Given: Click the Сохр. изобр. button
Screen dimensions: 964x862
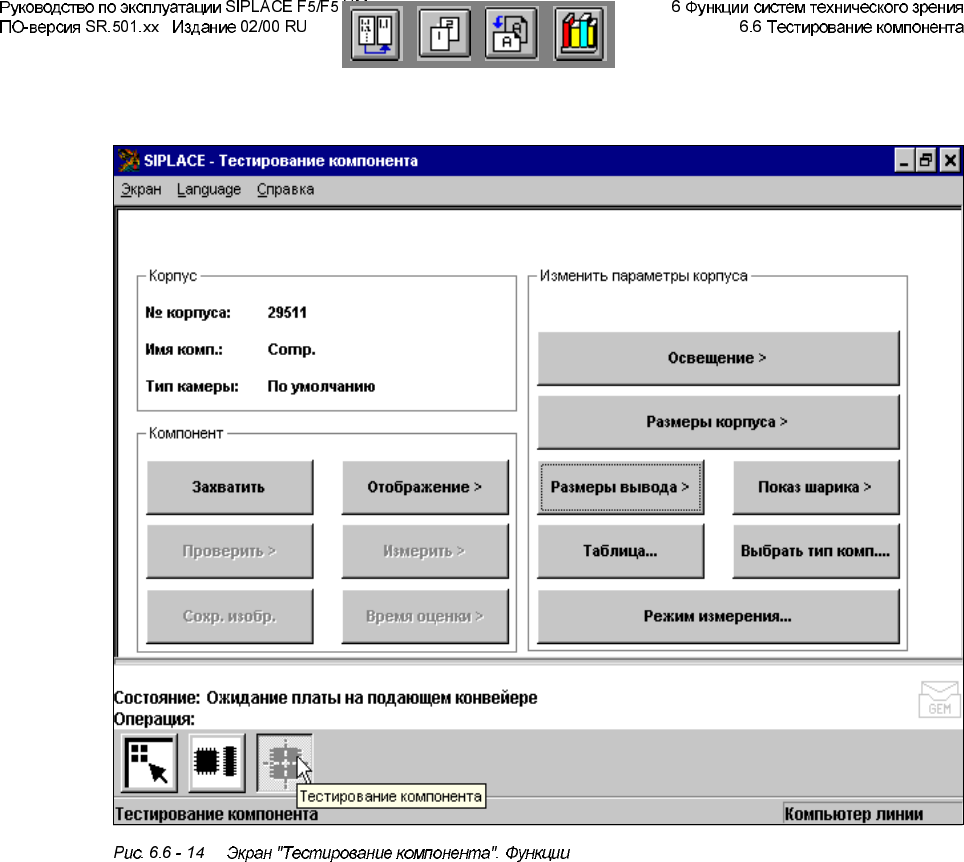Looking at the screenshot, I should [229, 616].
